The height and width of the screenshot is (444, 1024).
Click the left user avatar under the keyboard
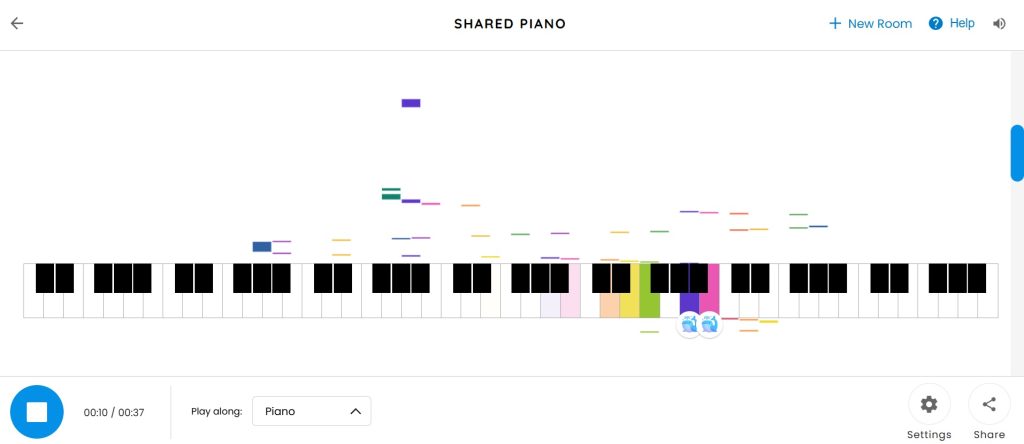[x=689, y=324]
